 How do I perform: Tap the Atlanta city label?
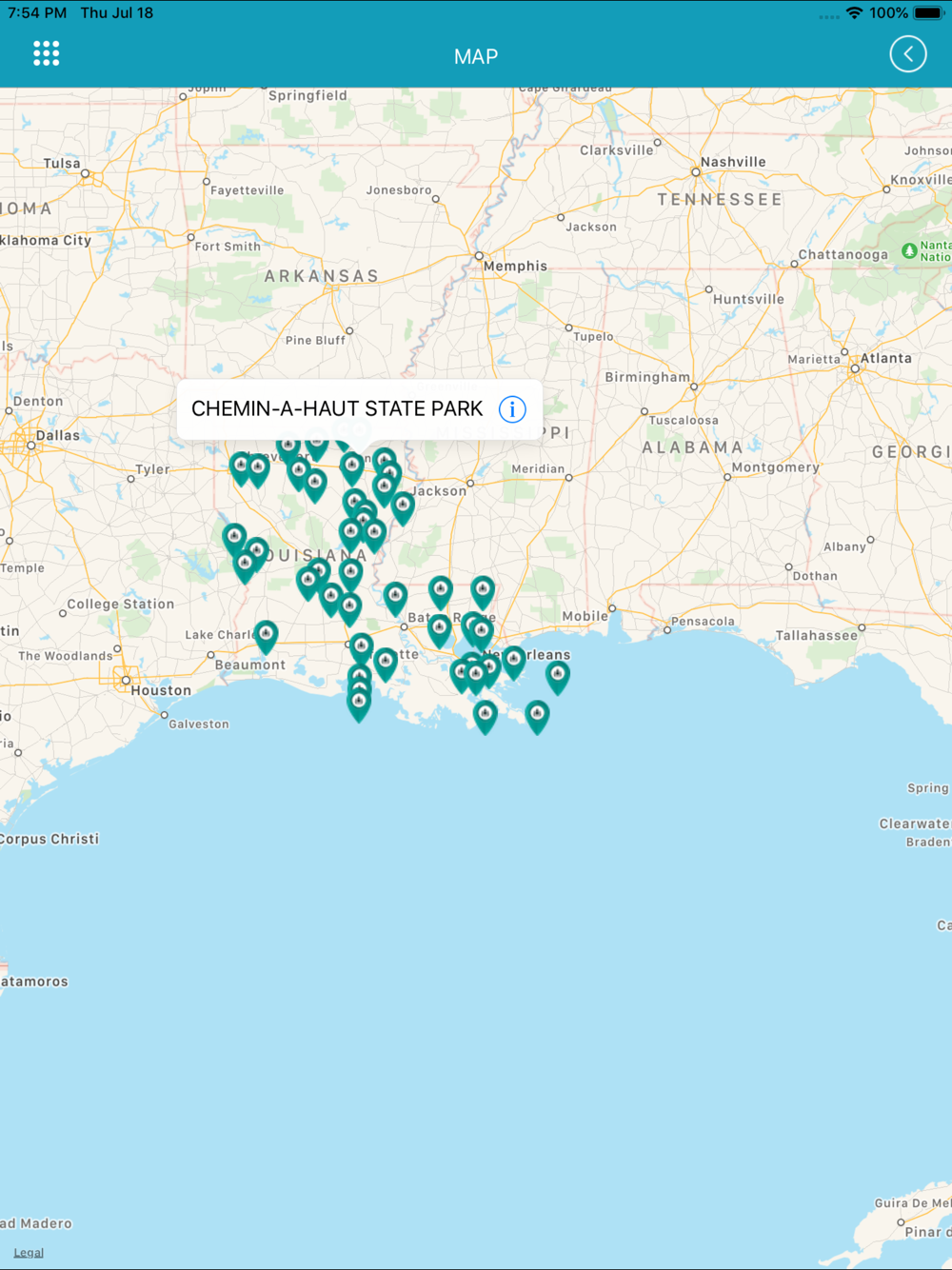886,358
